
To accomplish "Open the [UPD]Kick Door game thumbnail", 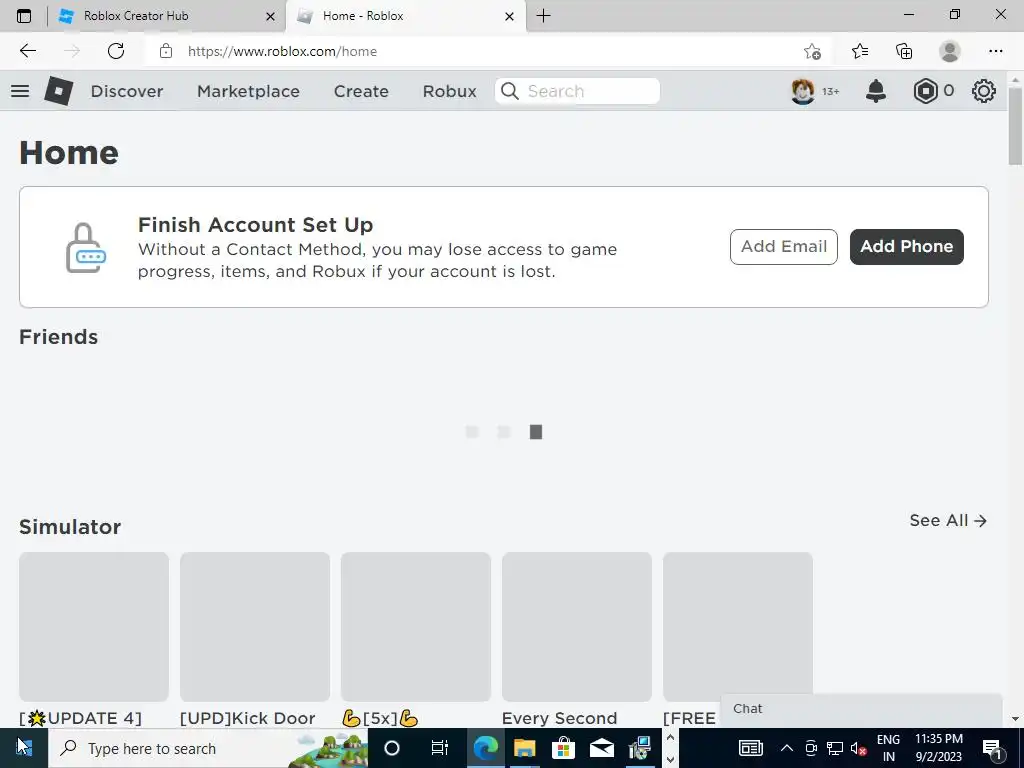I will 255,627.
